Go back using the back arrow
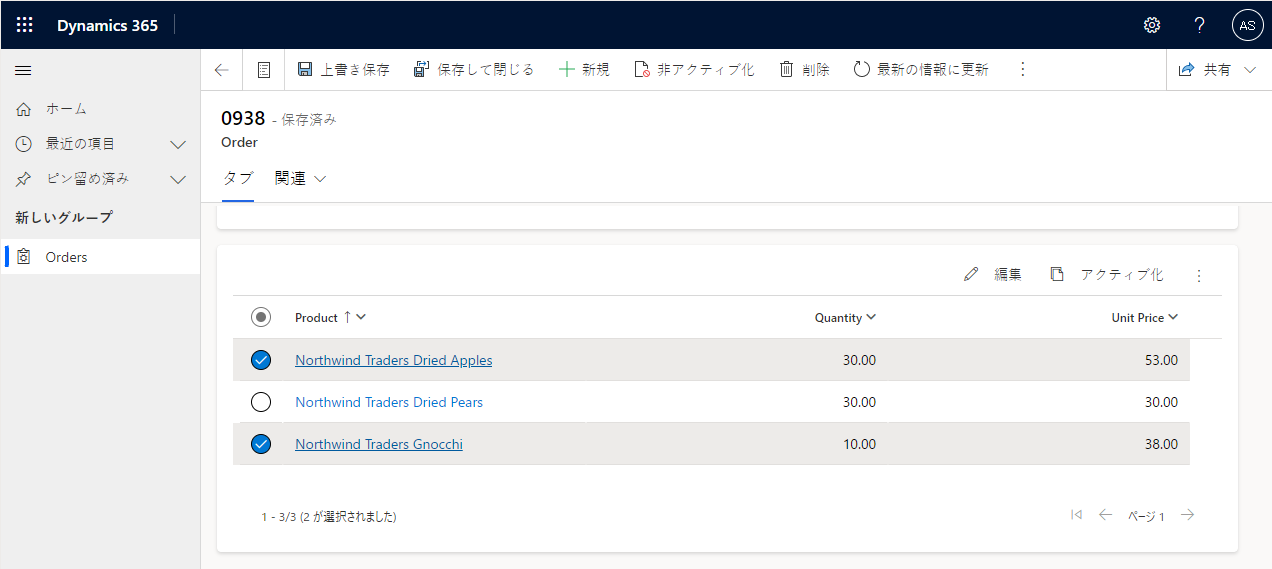The height and width of the screenshot is (569, 1272). (222, 70)
